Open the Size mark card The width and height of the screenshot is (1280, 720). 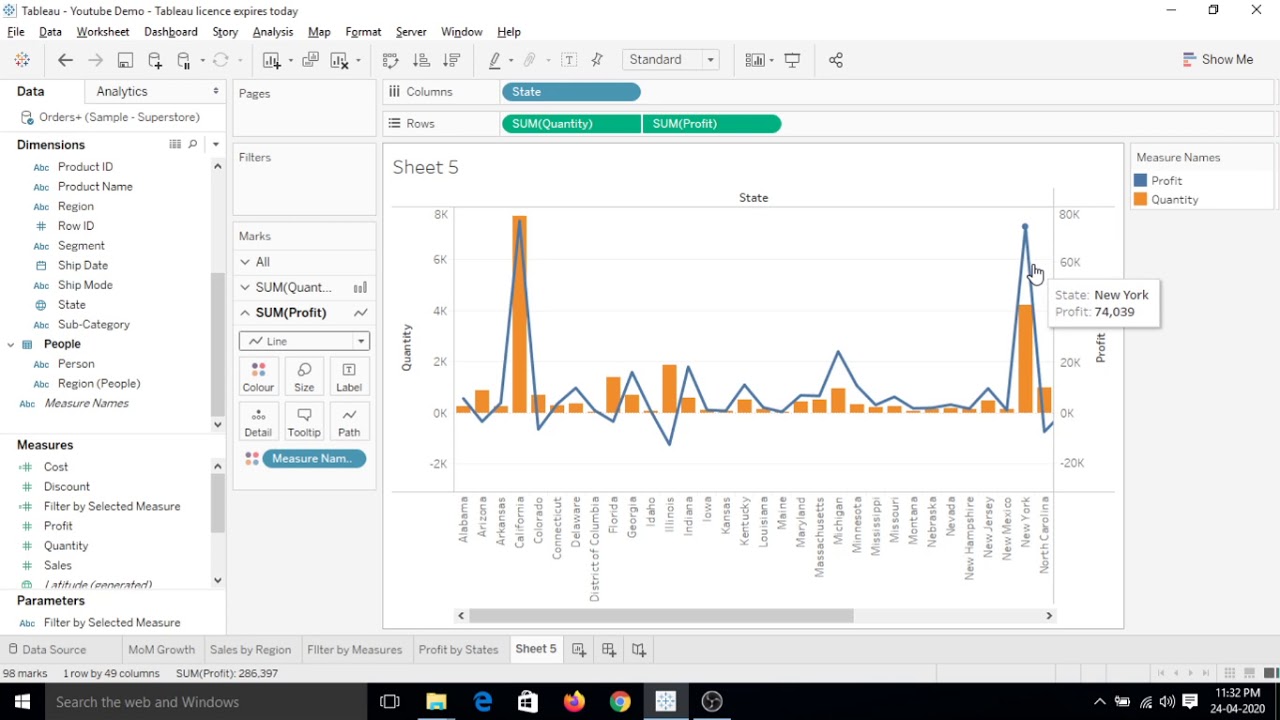point(304,377)
